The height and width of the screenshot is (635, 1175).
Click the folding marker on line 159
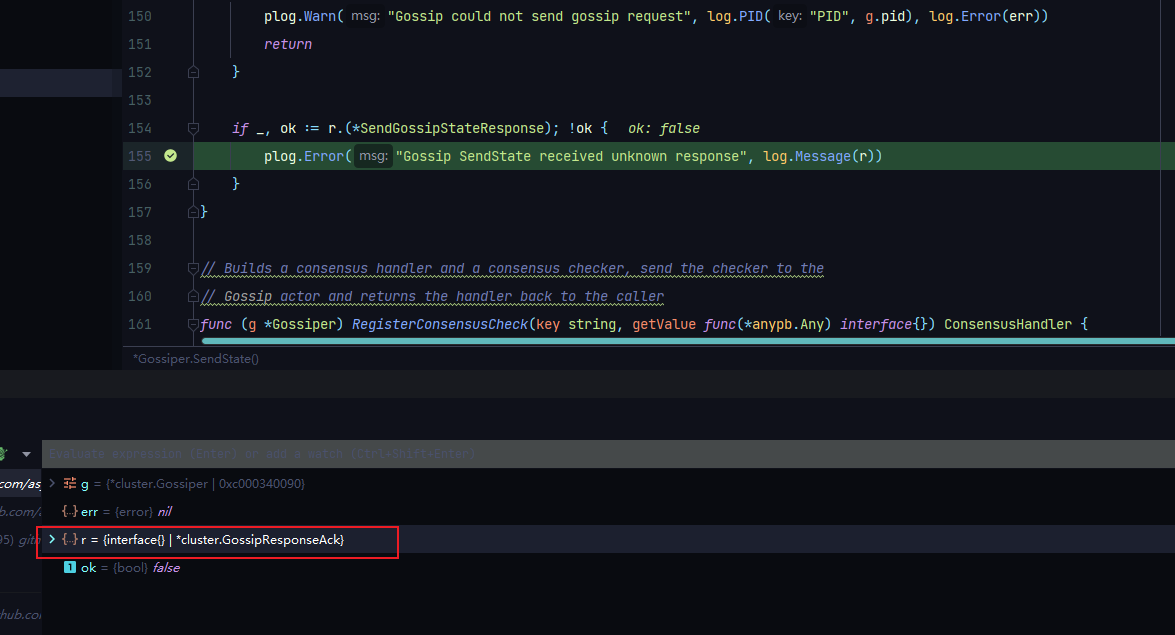pyautogui.click(x=193, y=267)
